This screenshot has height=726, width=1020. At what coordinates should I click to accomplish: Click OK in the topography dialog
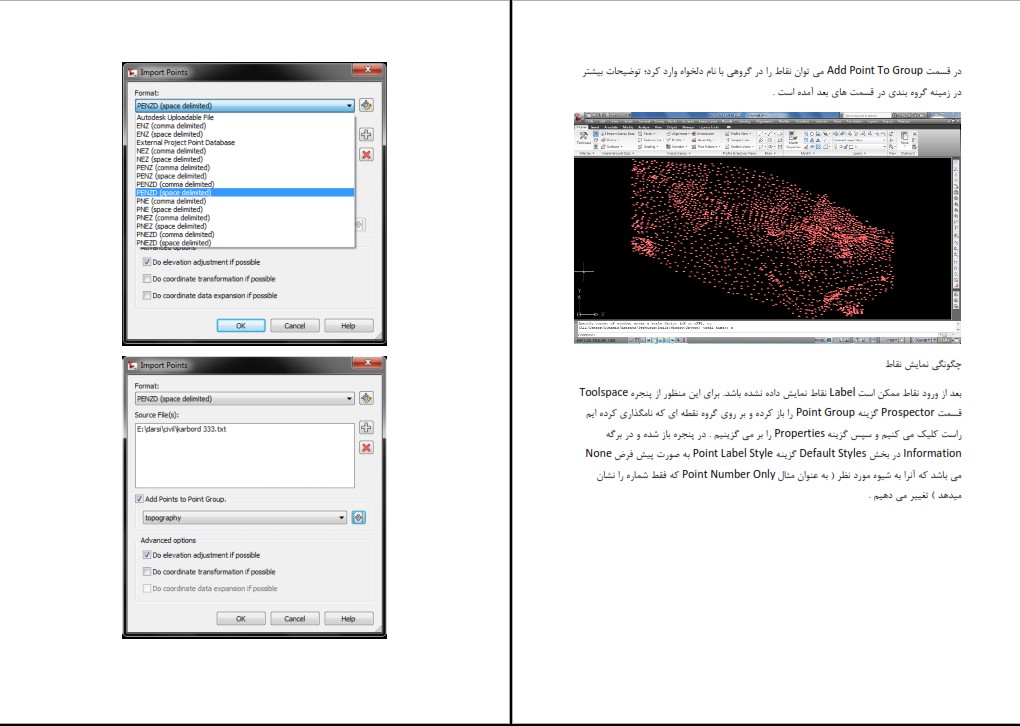tap(241, 618)
